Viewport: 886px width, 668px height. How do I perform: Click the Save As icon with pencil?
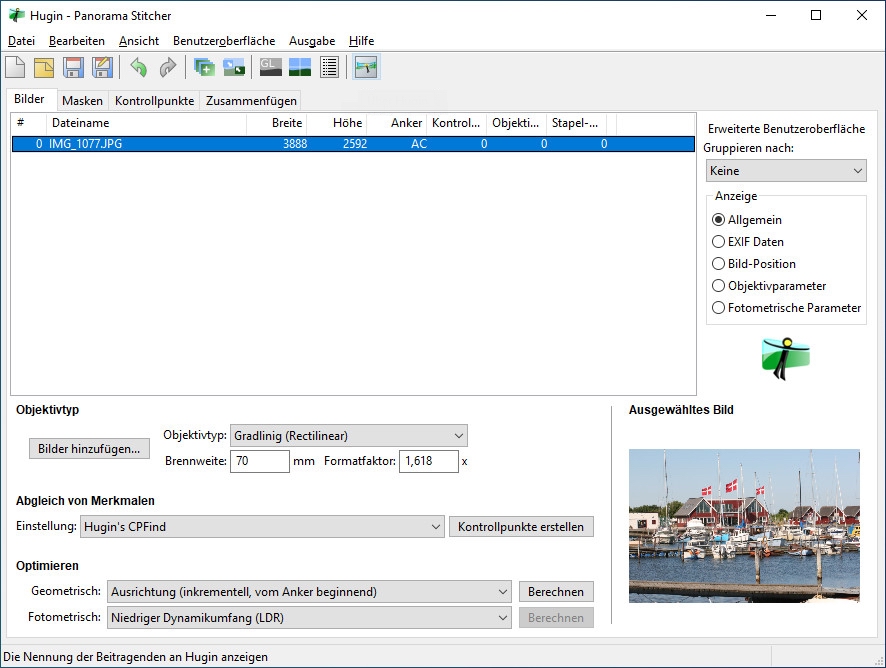point(101,67)
